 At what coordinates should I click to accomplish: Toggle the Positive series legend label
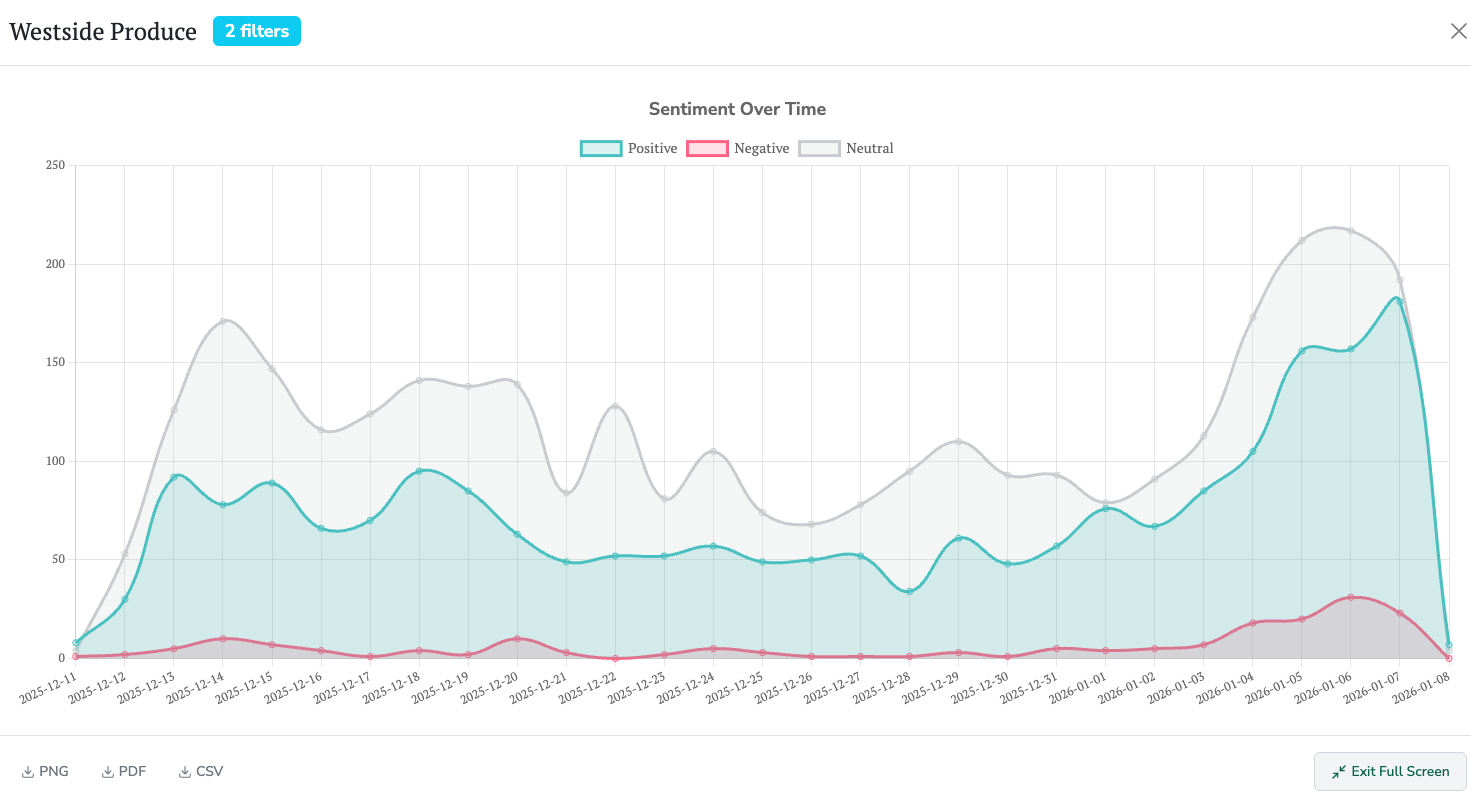(x=652, y=148)
